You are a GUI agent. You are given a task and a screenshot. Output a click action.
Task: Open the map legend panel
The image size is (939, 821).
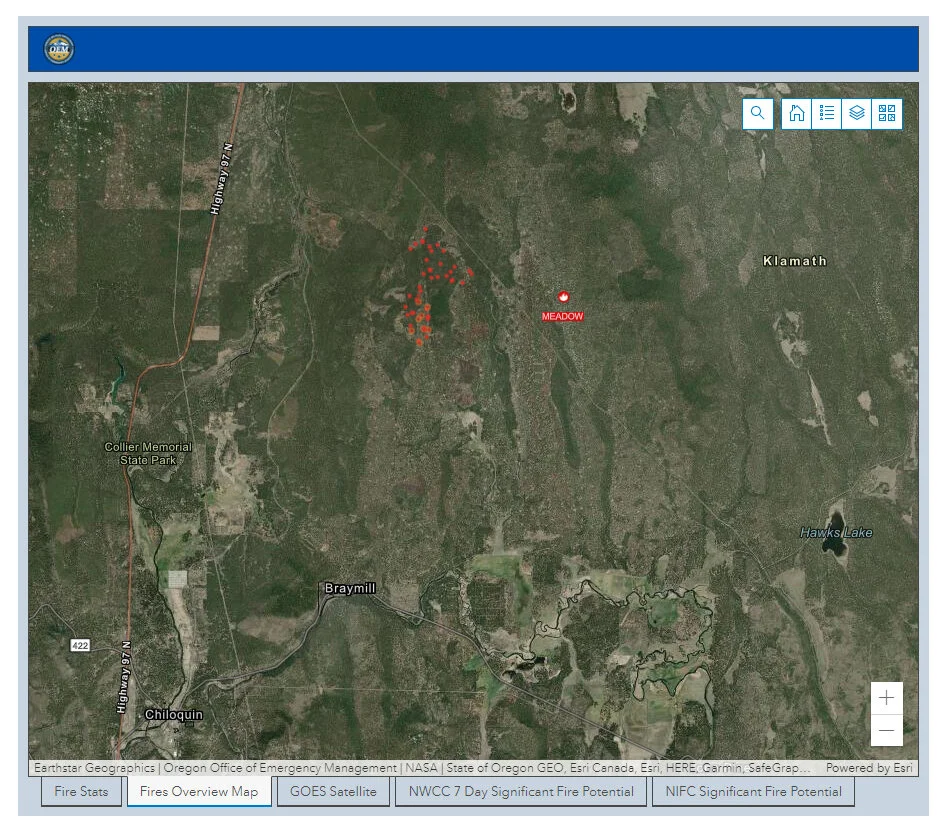point(827,113)
